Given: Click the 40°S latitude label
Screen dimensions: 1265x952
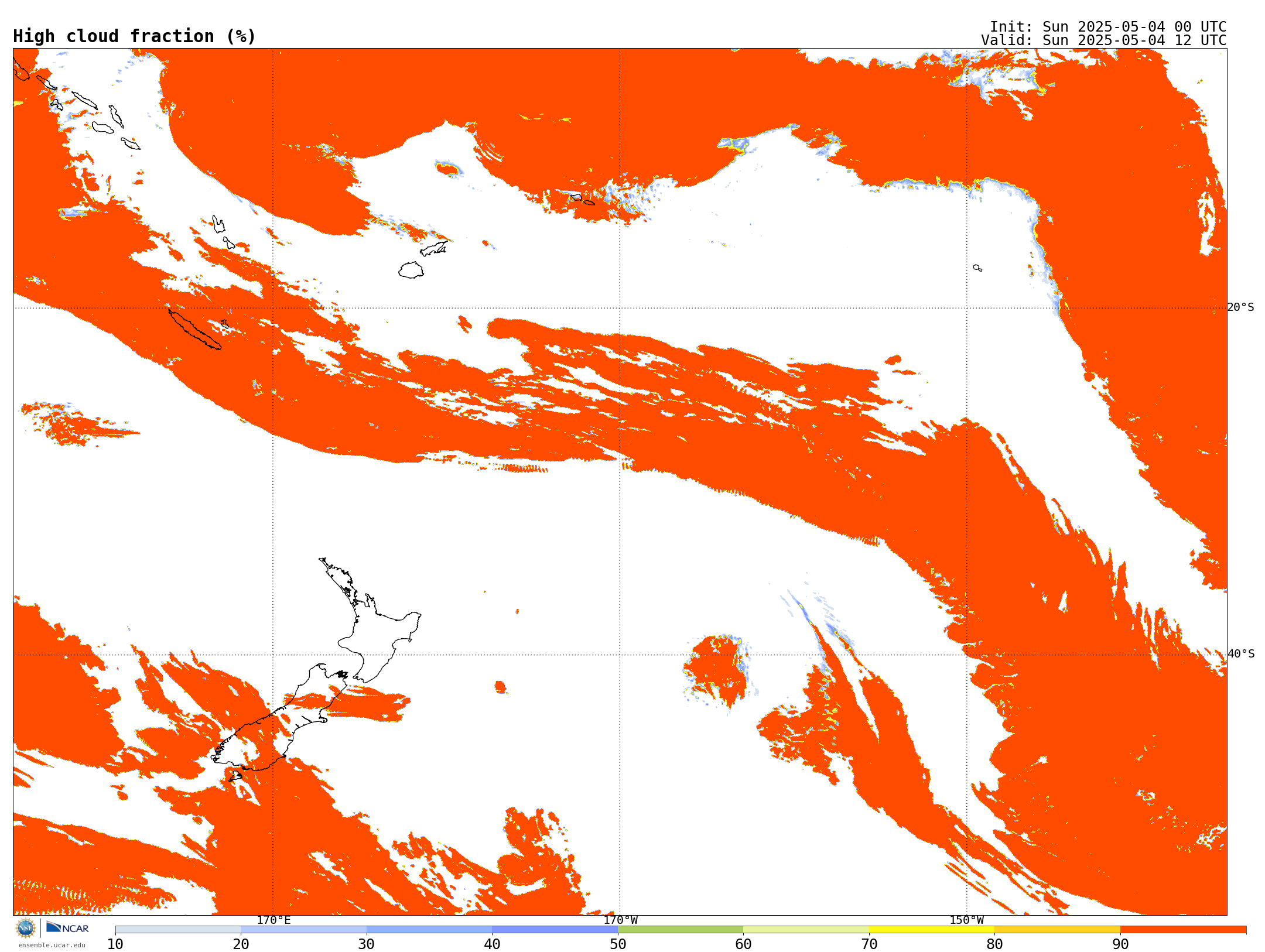Looking at the screenshot, I should click(x=1241, y=654).
